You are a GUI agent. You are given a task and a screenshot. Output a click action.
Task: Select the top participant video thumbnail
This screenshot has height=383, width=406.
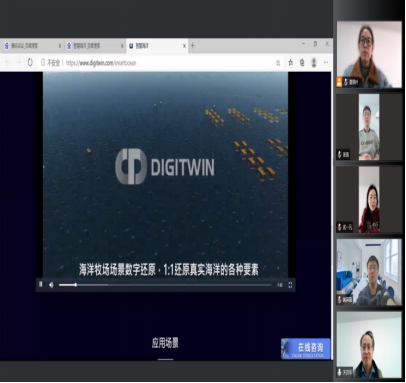pos(369,55)
